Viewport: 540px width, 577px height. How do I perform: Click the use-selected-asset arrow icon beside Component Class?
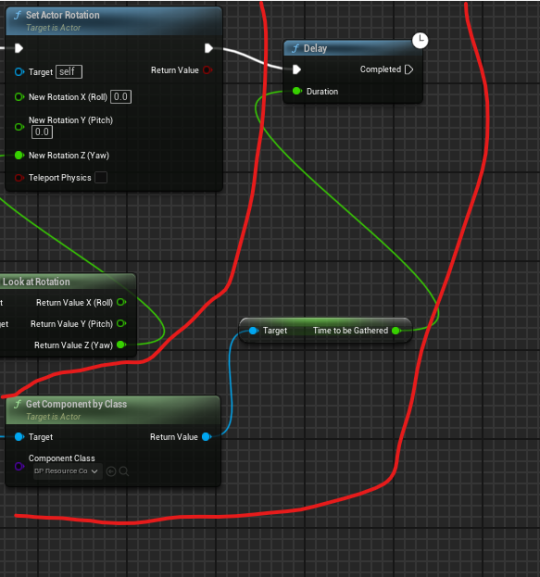click(111, 471)
